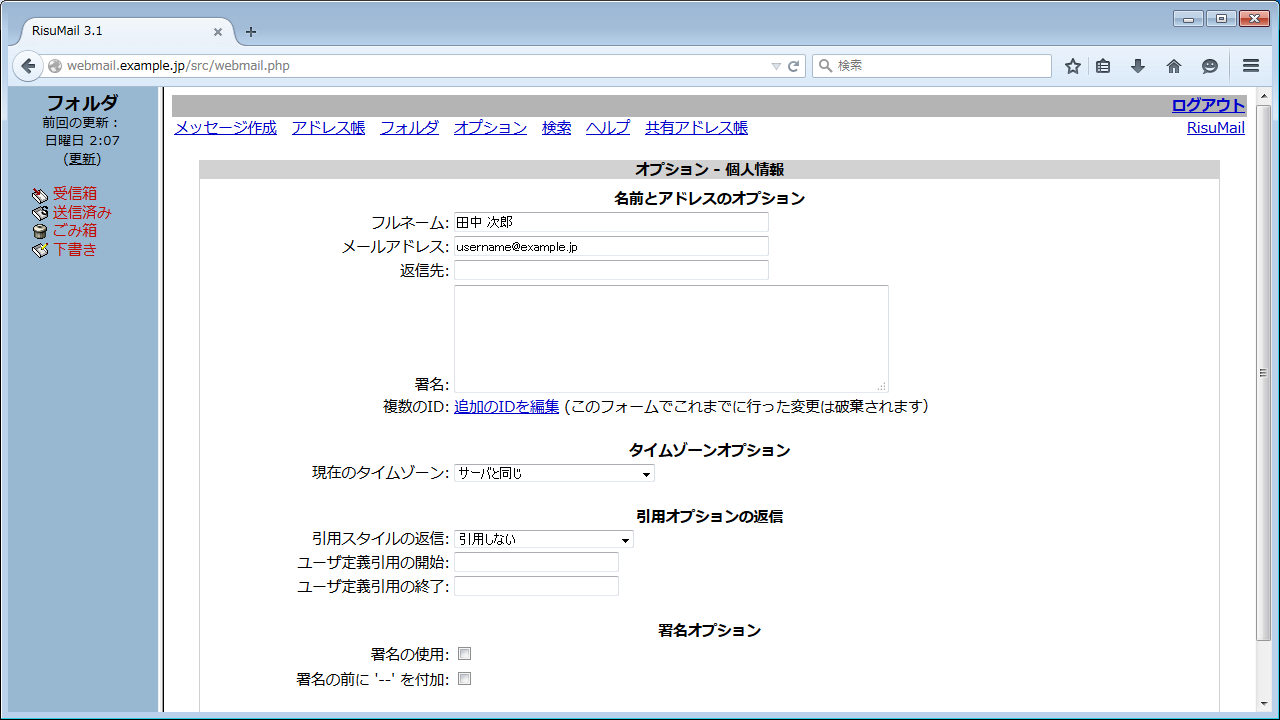
Task: Click the メールアドレス input field
Action: [611, 246]
